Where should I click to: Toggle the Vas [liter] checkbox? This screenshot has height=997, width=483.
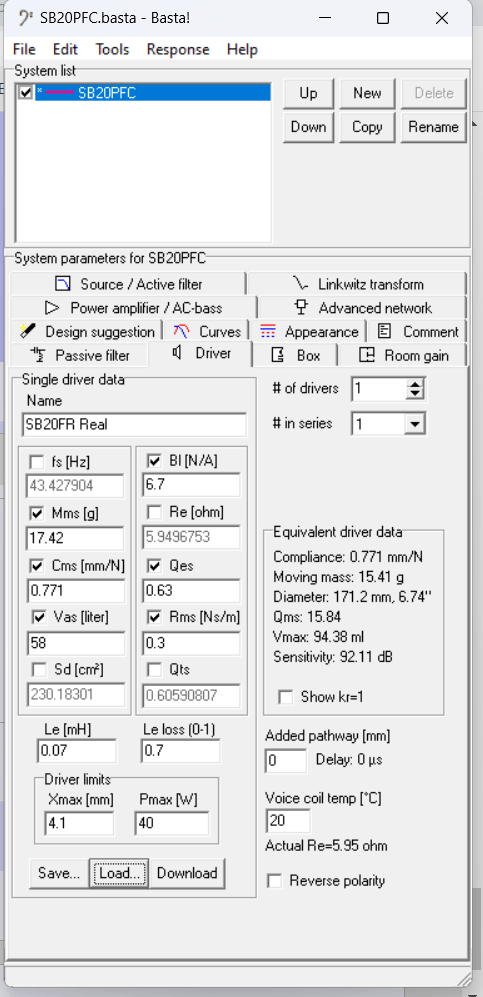(x=37, y=617)
